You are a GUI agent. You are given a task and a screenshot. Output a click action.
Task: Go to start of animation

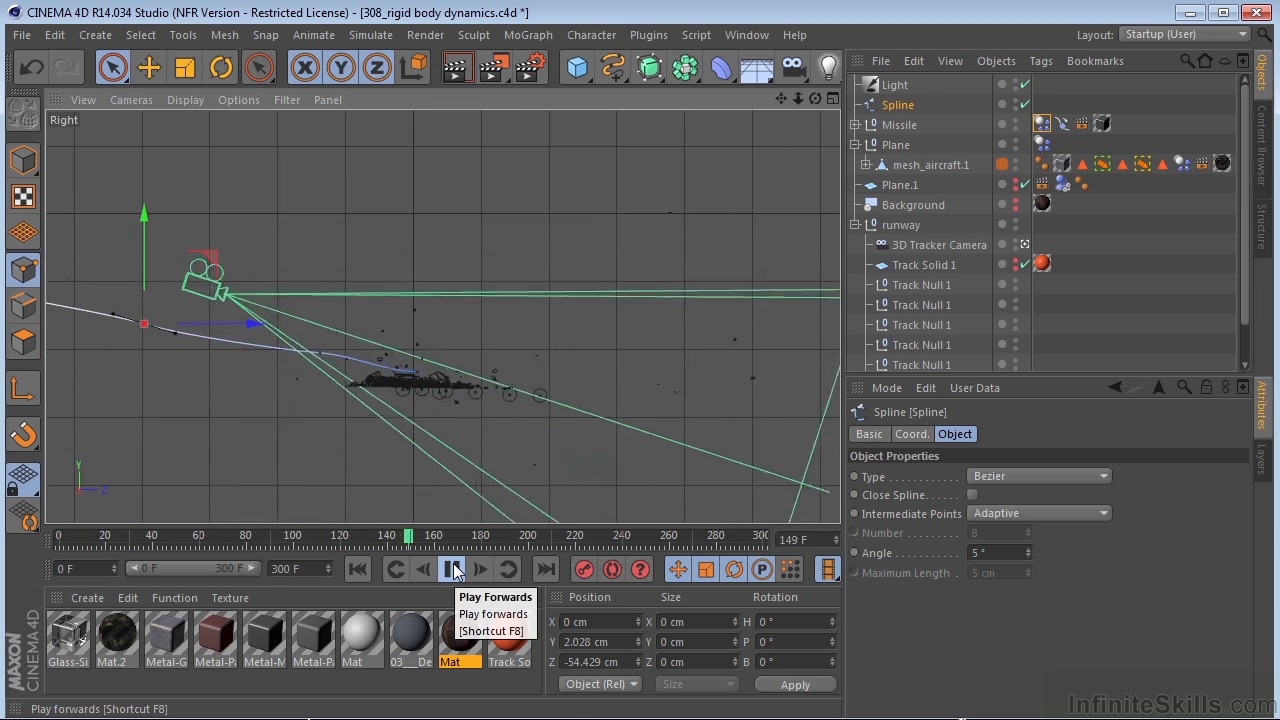[x=358, y=569]
